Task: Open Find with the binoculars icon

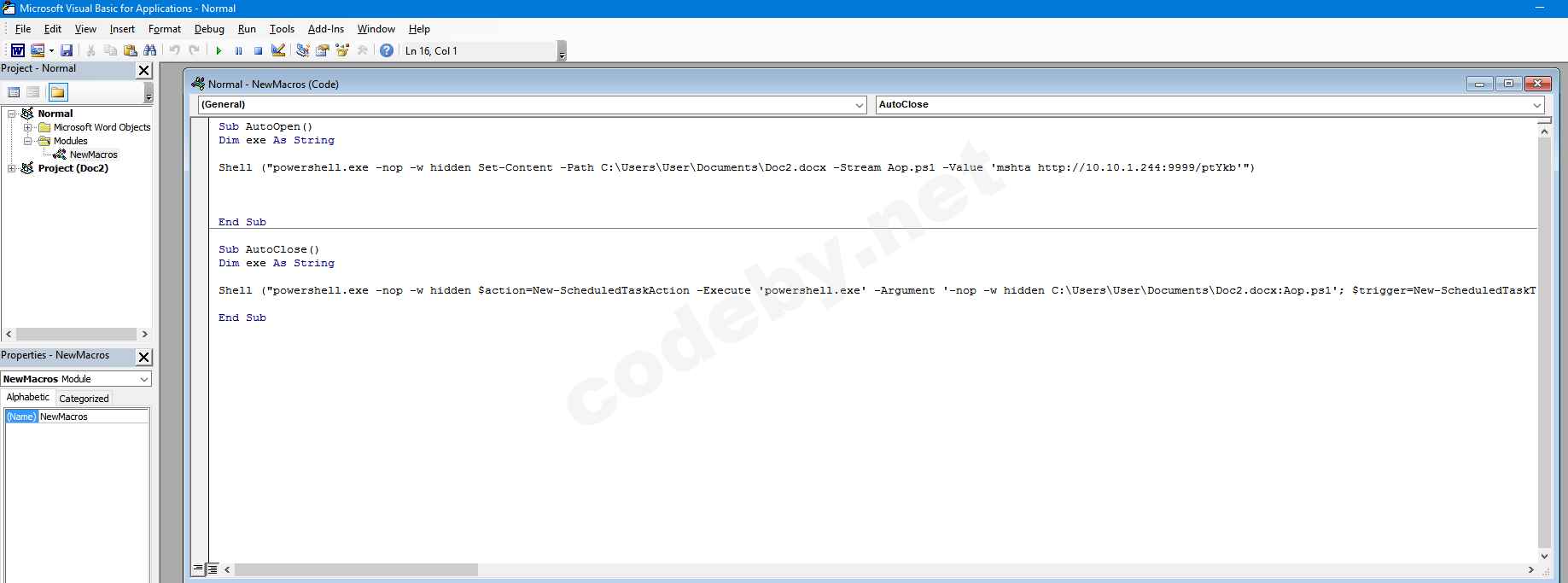Action: (150, 50)
